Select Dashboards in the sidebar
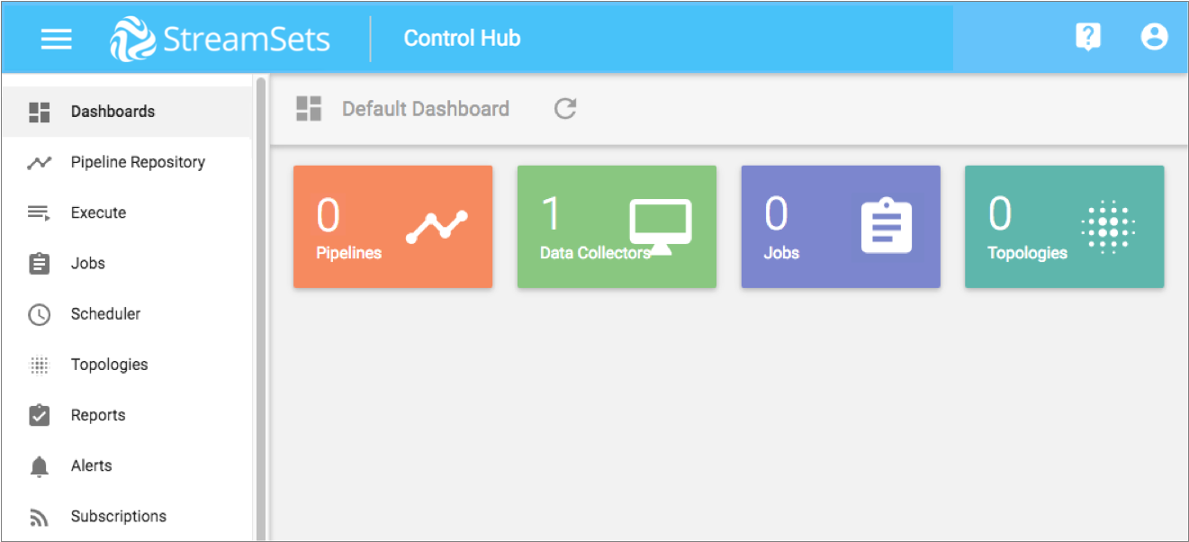This screenshot has width=1189, height=542. [112, 112]
